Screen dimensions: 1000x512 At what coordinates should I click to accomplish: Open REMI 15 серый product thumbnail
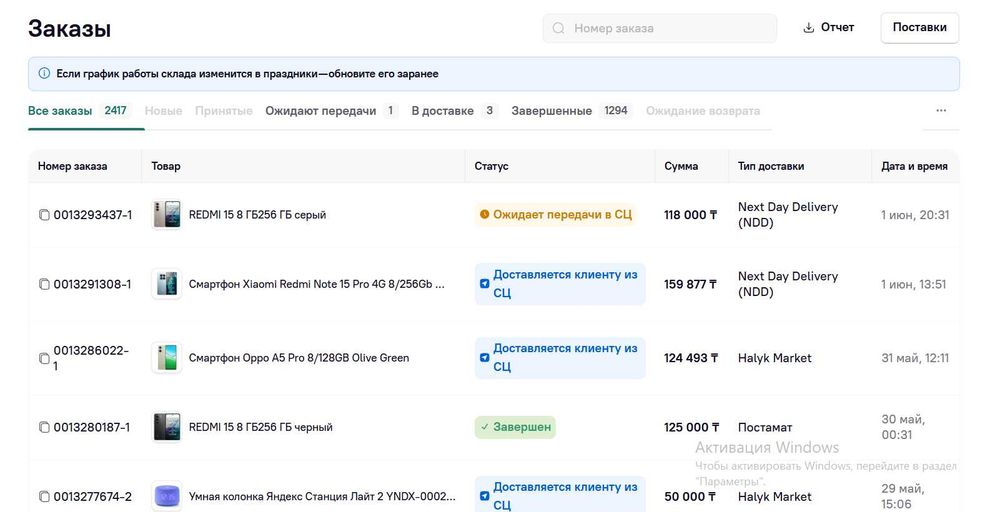pos(166,215)
